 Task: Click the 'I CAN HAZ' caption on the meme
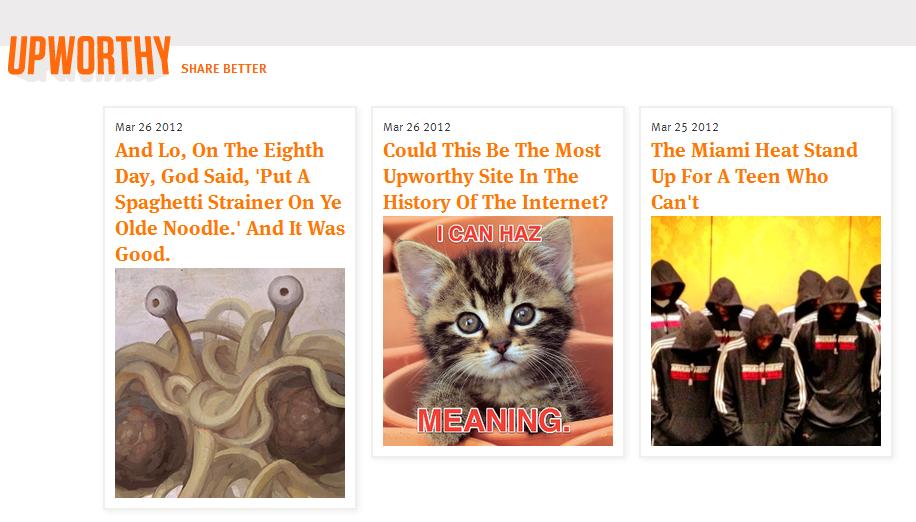click(x=490, y=234)
